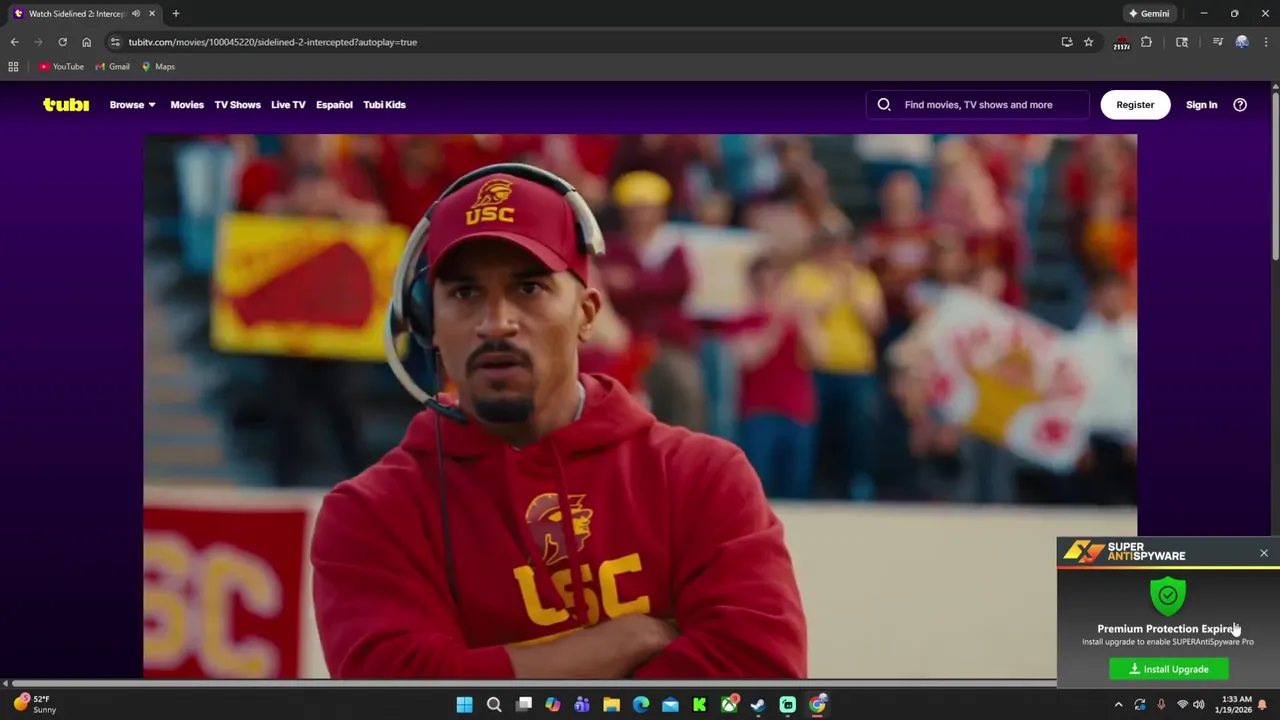Open Microsoft Teams from taskbar
The image size is (1280, 720).
click(582, 705)
